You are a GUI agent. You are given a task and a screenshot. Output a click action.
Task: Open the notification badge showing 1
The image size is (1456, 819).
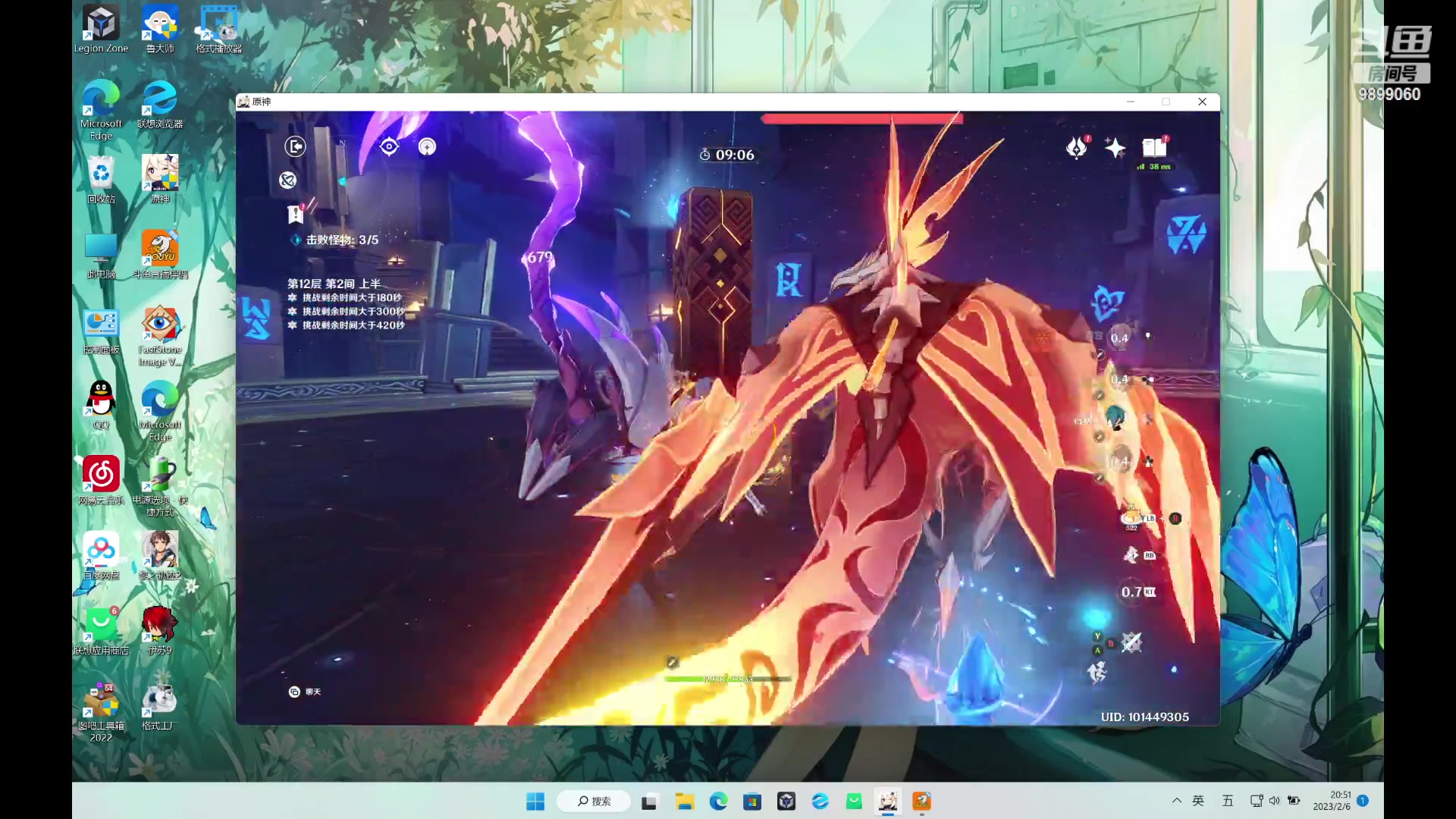point(1363,801)
